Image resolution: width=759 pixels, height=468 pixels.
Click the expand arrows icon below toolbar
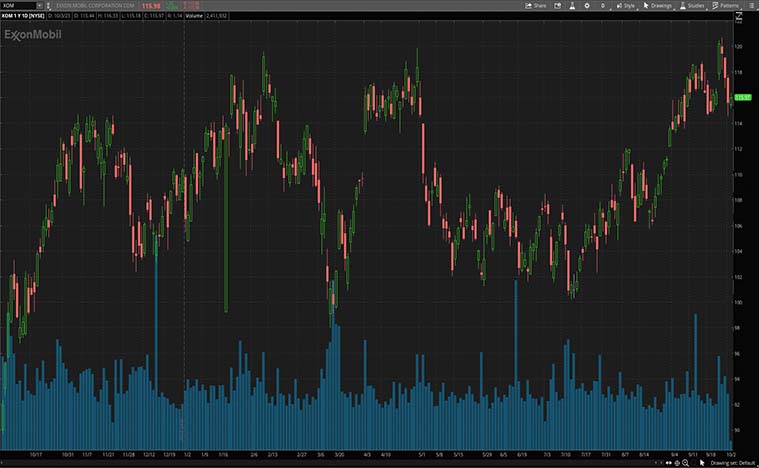click(739, 17)
